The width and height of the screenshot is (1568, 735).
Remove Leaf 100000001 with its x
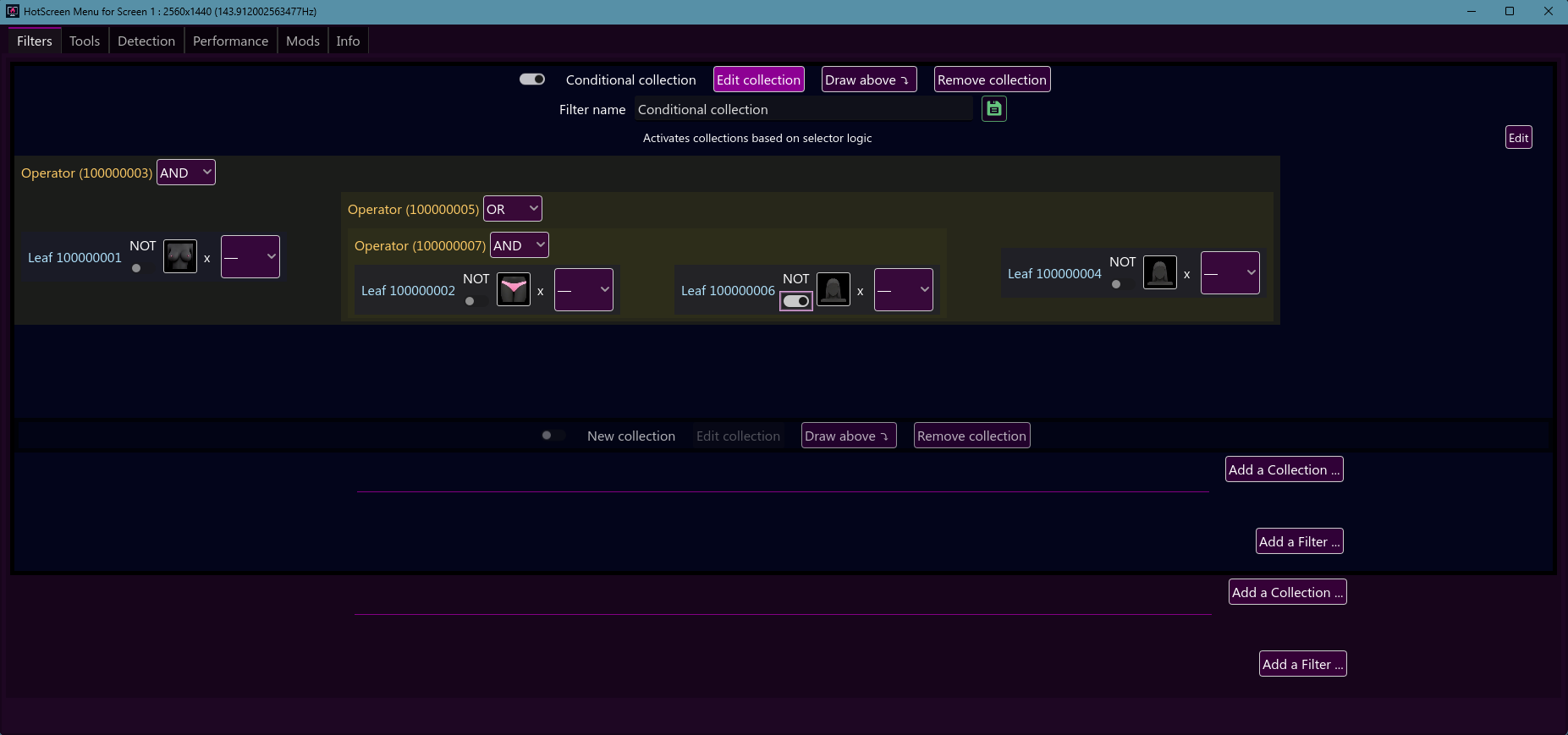point(207,258)
